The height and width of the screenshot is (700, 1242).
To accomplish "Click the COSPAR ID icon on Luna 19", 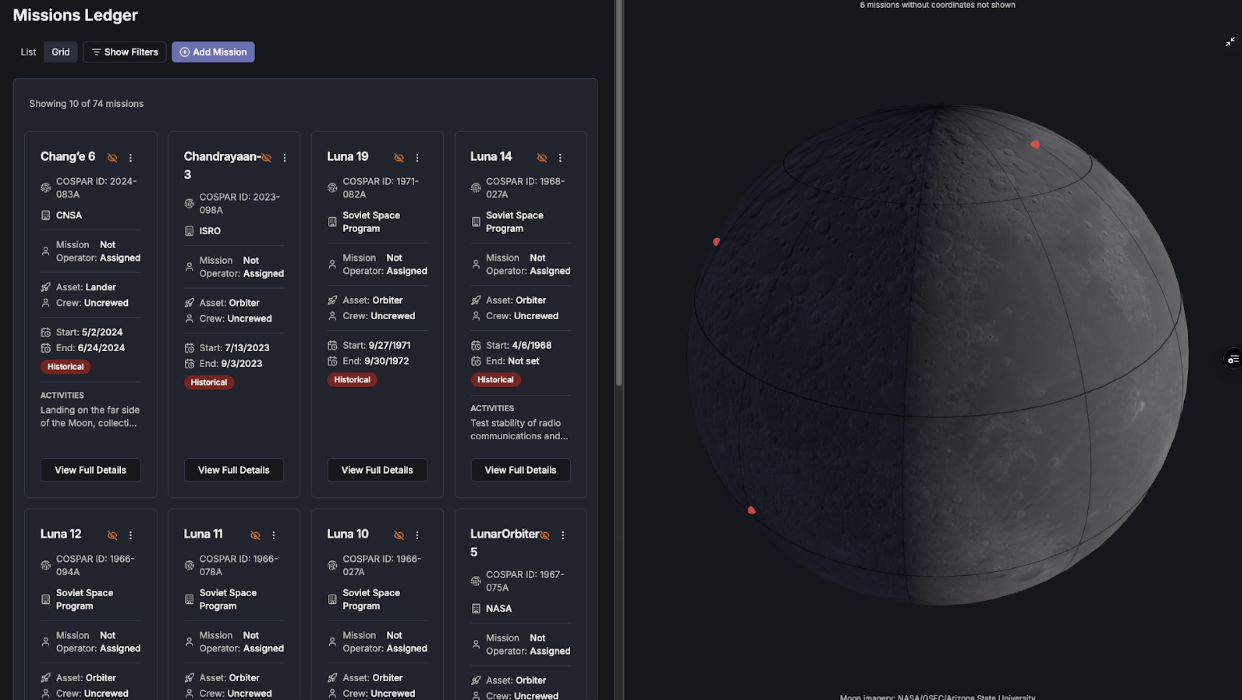I will pos(333,188).
